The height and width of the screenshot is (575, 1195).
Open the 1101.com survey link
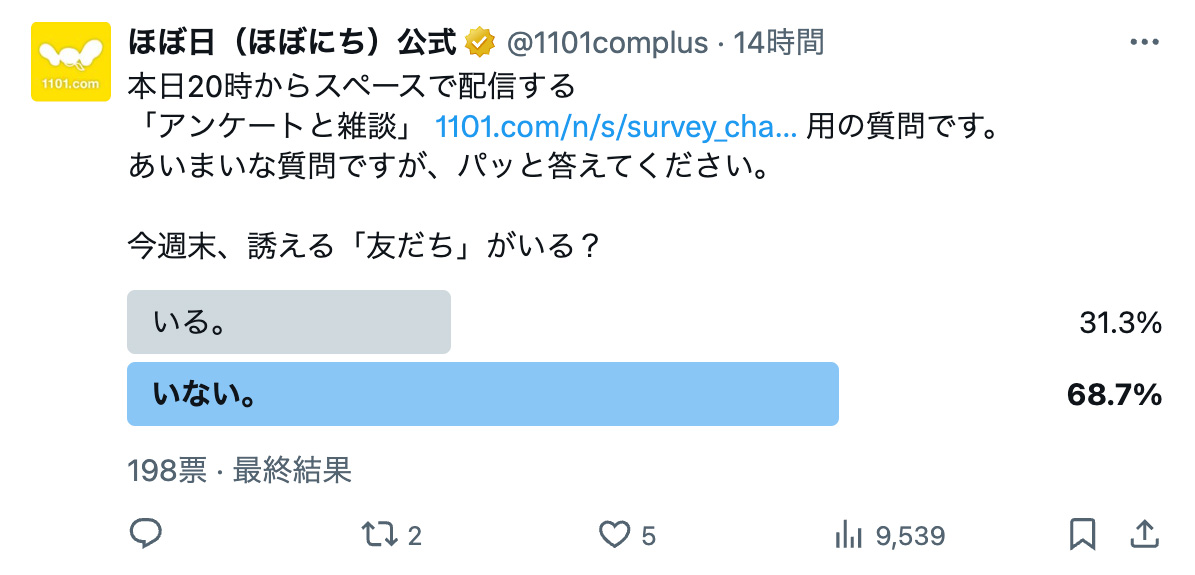(x=616, y=127)
